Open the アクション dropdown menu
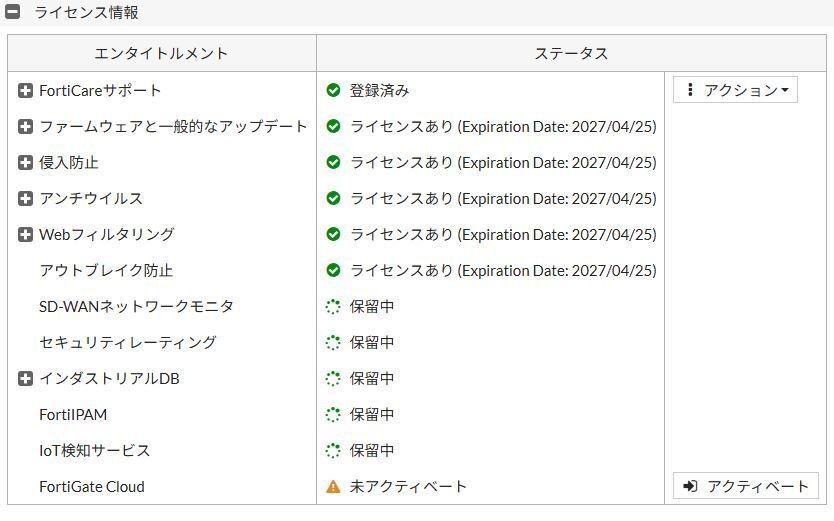 click(x=735, y=90)
